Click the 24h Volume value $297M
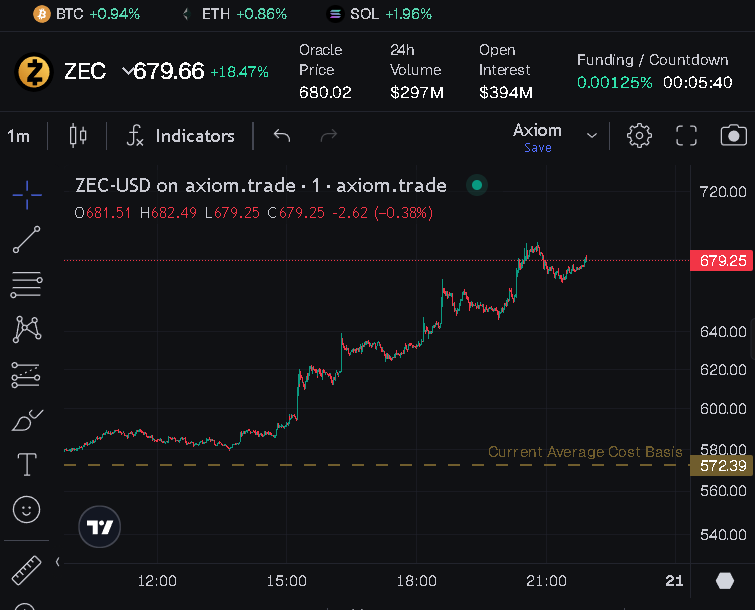This screenshot has width=755, height=610. click(x=417, y=92)
